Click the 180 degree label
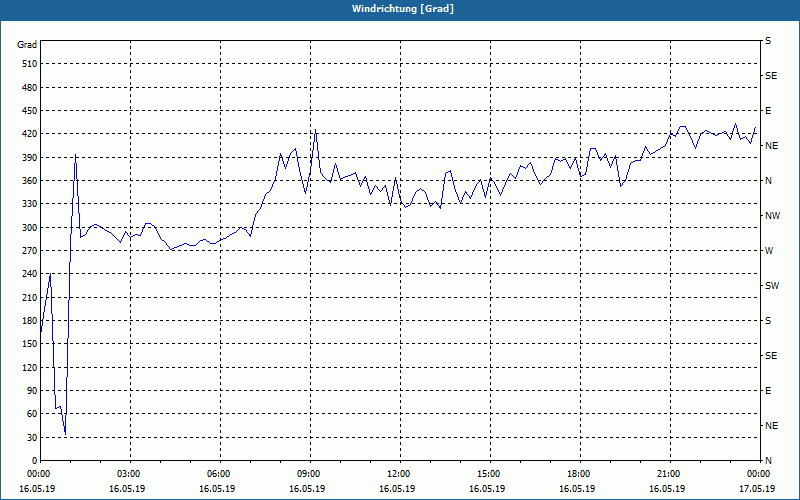The height and width of the screenshot is (500, 800). [x=30, y=321]
